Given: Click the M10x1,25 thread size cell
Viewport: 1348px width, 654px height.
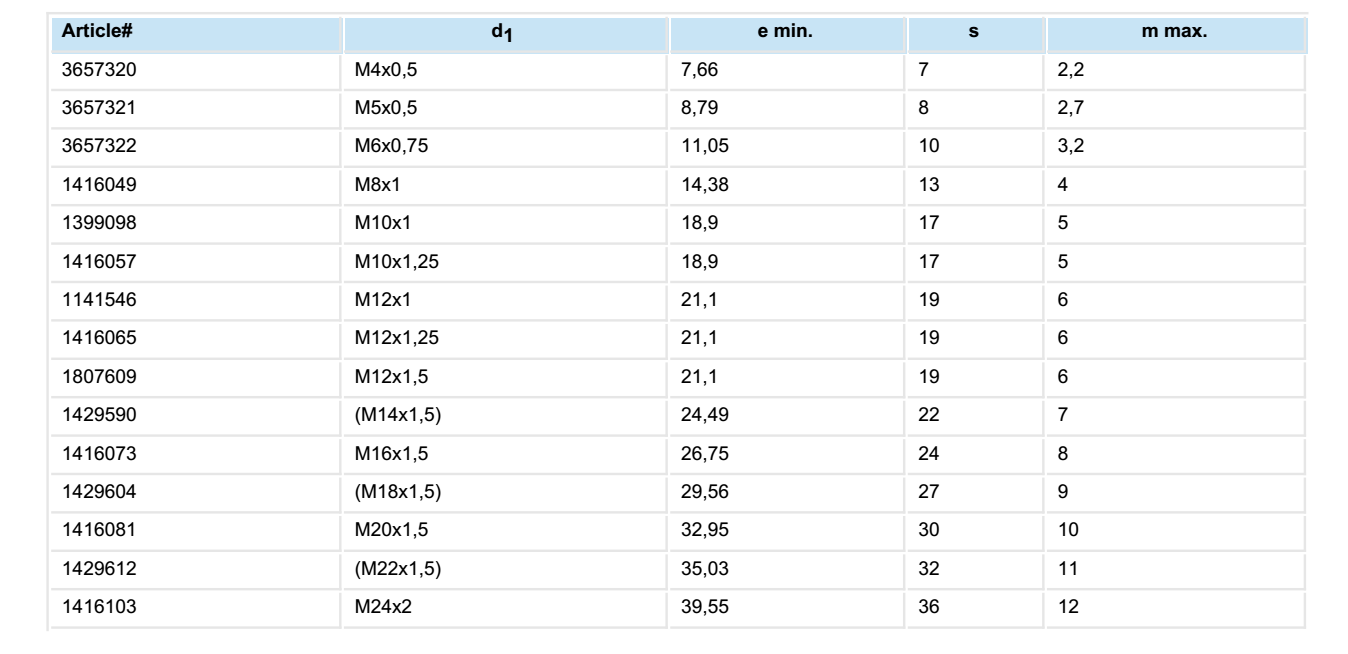Looking at the screenshot, I should click(x=398, y=261).
